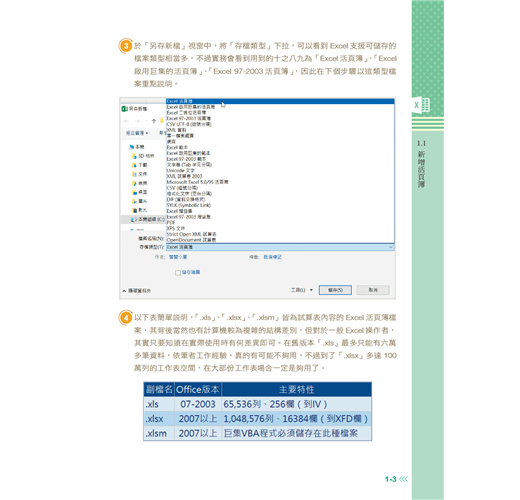Select the 桌面 desktop folder icon

click(134, 192)
